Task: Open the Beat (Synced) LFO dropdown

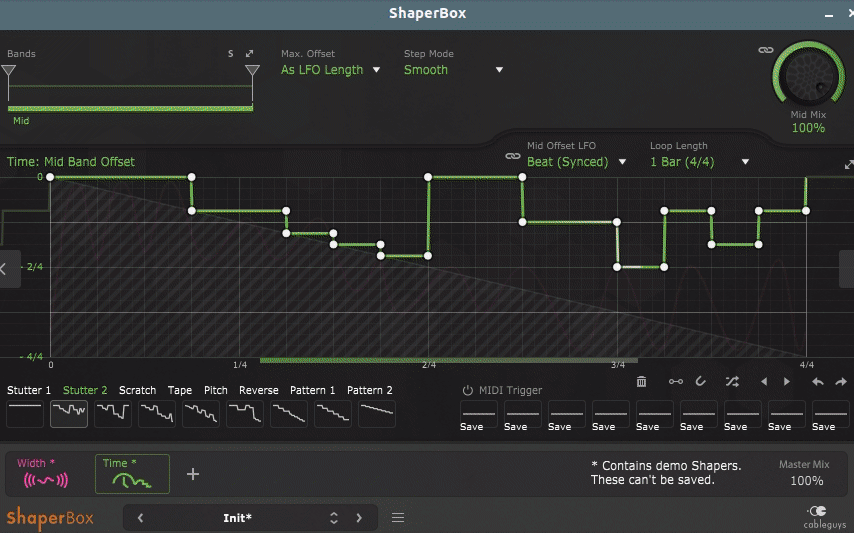Action: (x=576, y=162)
